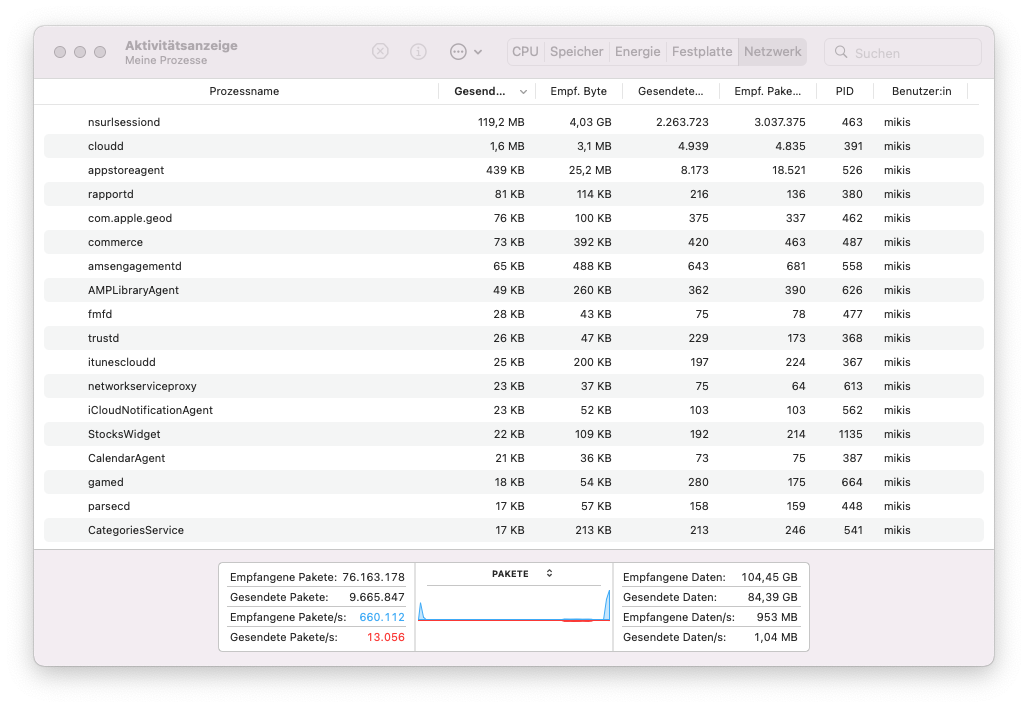1028x708 pixels.
Task: Select the Festplatte tab
Action: coord(702,52)
